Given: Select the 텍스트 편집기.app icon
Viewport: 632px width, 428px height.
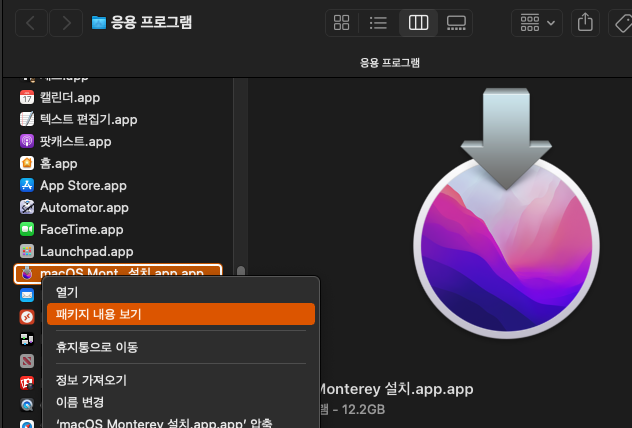Looking at the screenshot, I should point(27,119).
